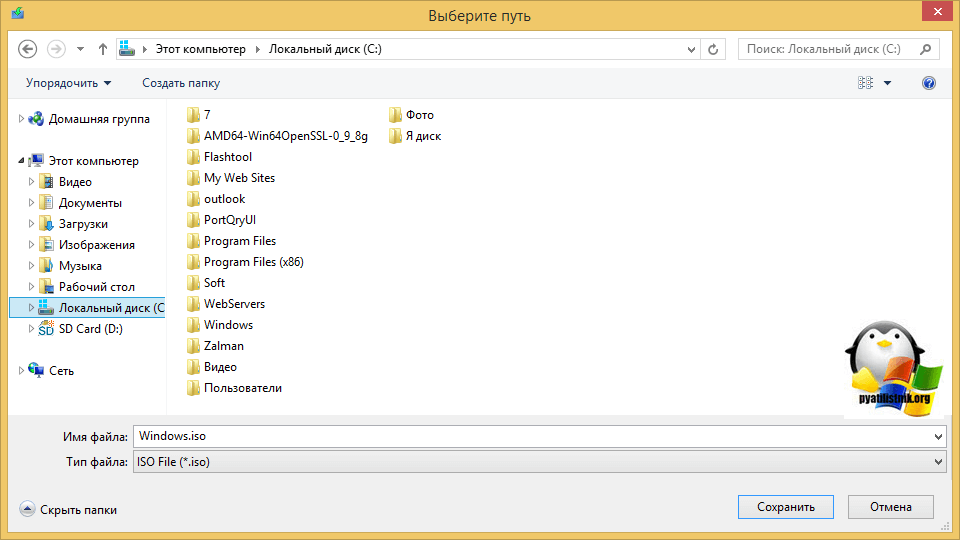Collapse the Этот компьютер tree node
This screenshot has width=960, height=540.
point(22,161)
